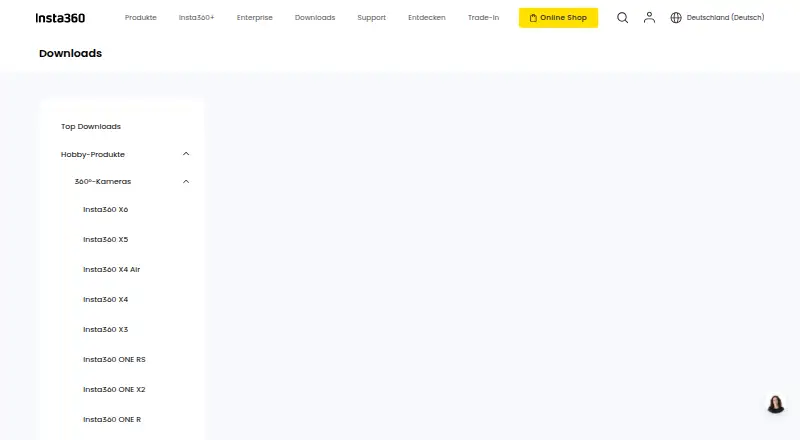Open Insta360 X4 downloads
Viewport: 800px width, 440px height.
(106, 300)
